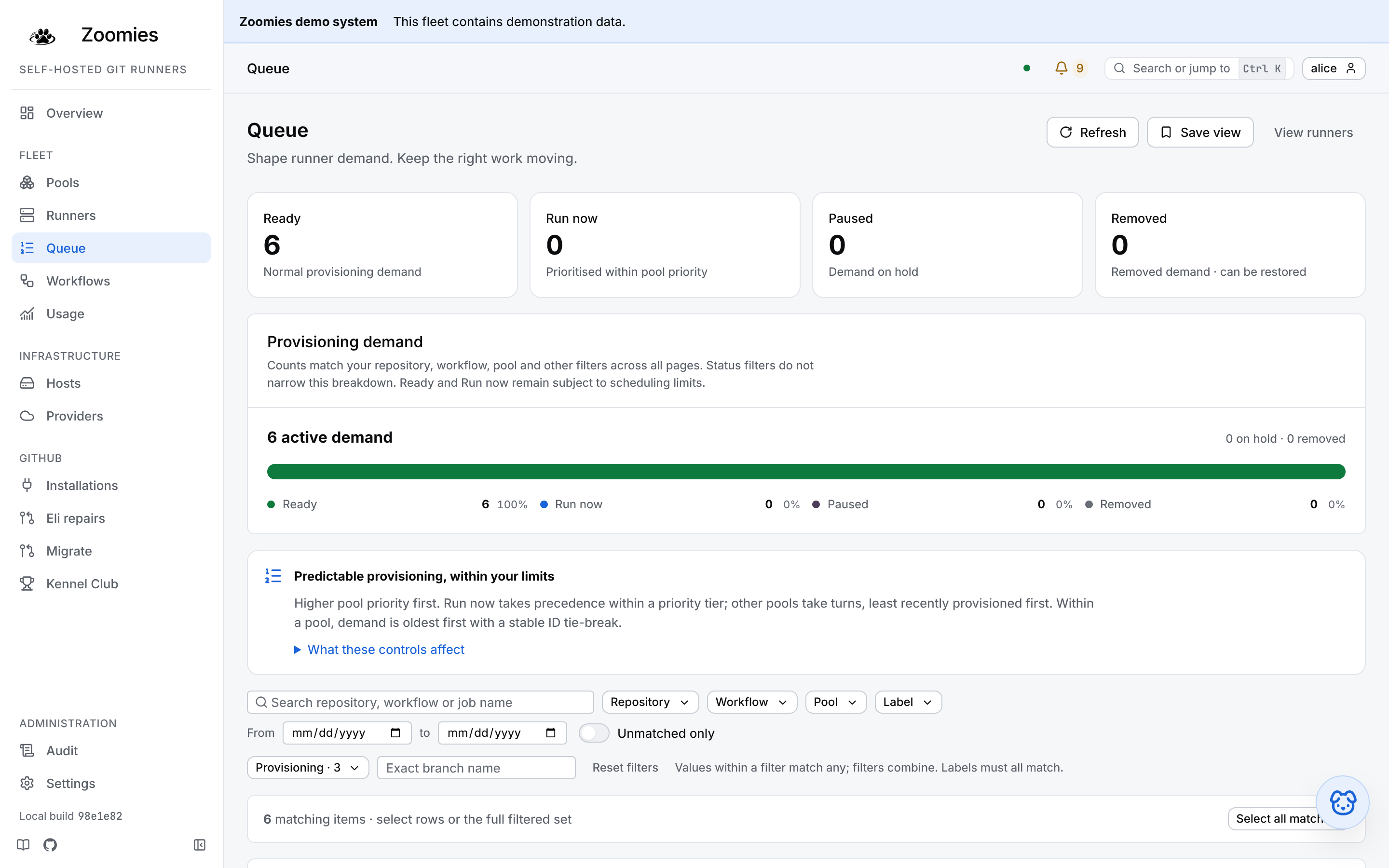The image size is (1389, 868).
Task: Click the Exact branch name field
Action: pyautogui.click(x=476, y=768)
